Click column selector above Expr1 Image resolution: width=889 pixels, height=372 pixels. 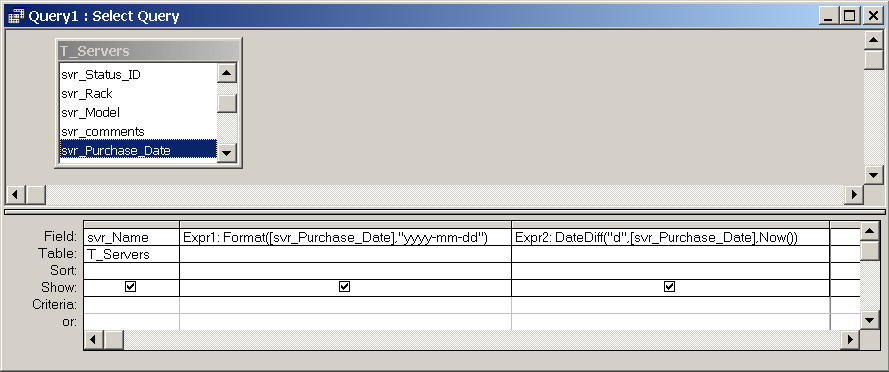pos(345,225)
